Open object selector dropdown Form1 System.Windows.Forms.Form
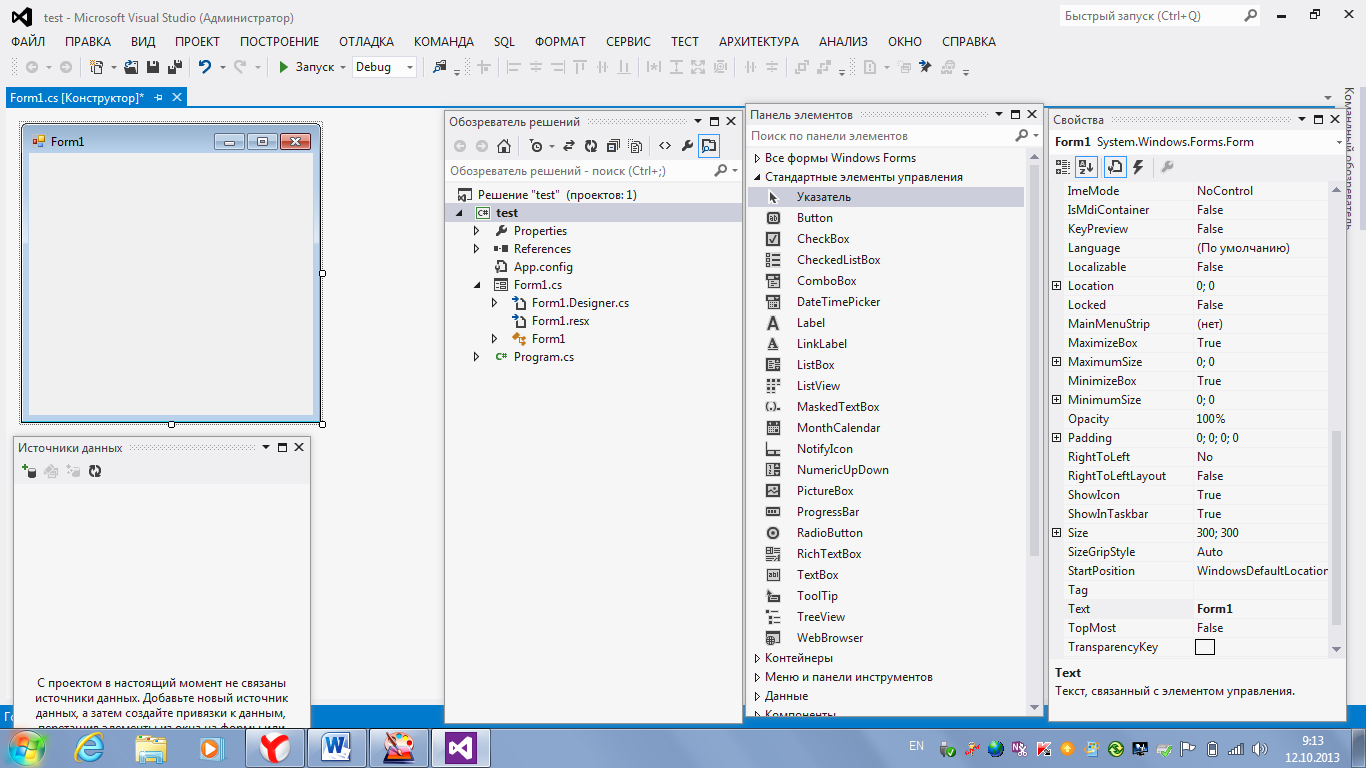The width and height of the screenshot is (1366, 768). [1338, 142]
